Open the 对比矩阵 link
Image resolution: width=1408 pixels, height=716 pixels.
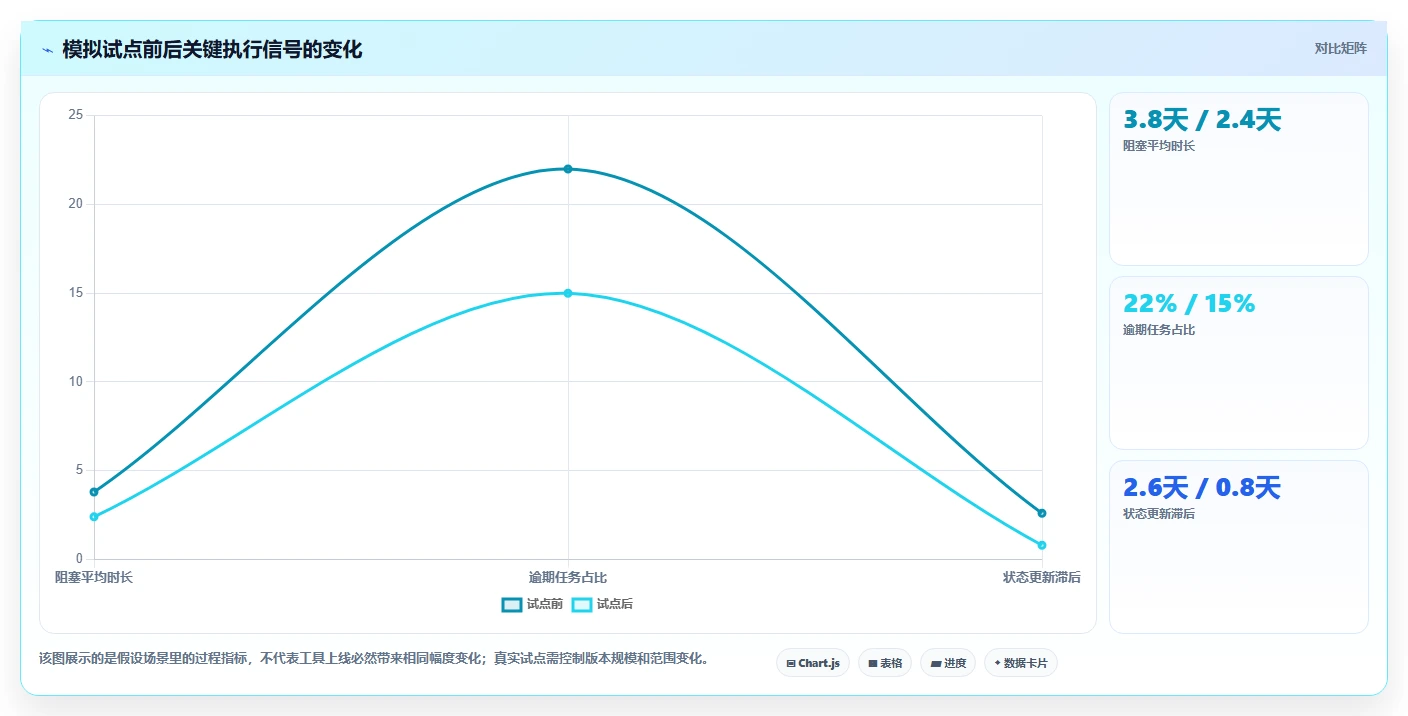click(x=1340, y=48)
